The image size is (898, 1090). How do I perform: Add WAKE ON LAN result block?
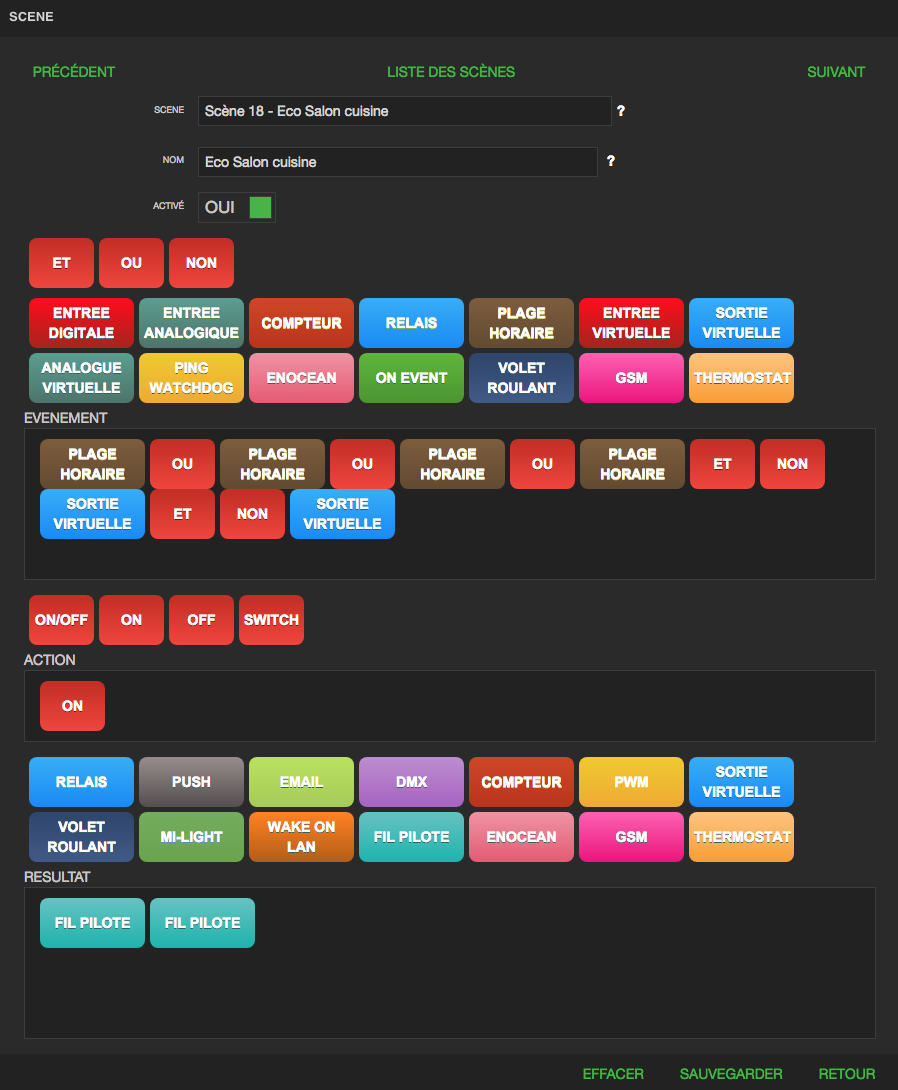tap(301, 837)
